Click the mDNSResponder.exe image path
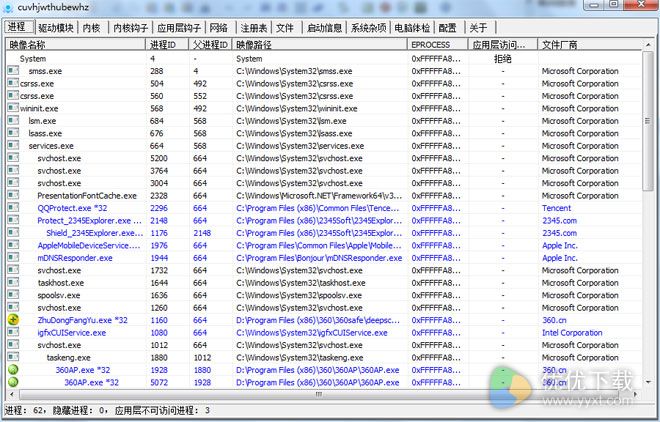 319,257
